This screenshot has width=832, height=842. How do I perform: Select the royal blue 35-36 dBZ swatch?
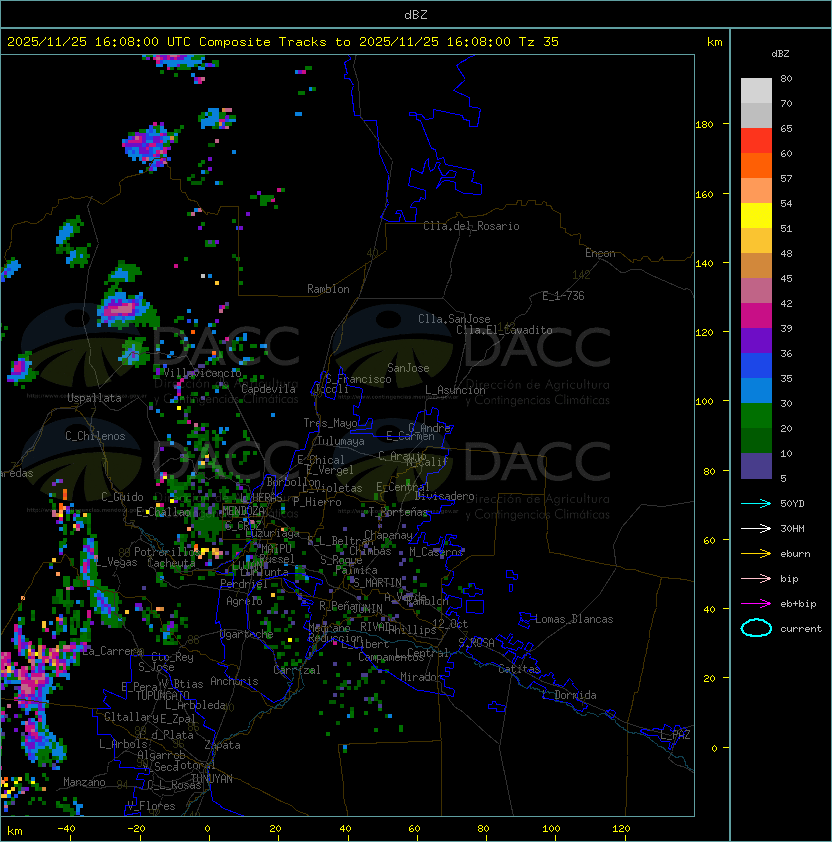pyautogui.click(x=756, y=366)
